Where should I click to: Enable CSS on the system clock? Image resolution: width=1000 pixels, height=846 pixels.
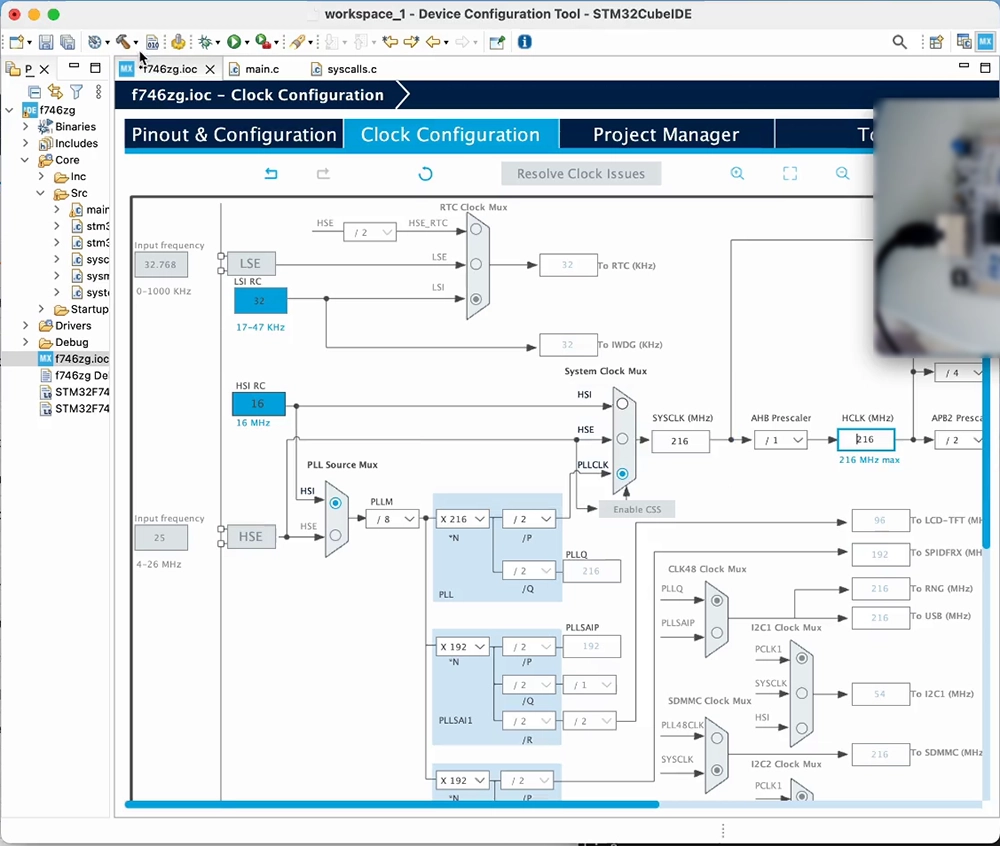click(637, 509)
